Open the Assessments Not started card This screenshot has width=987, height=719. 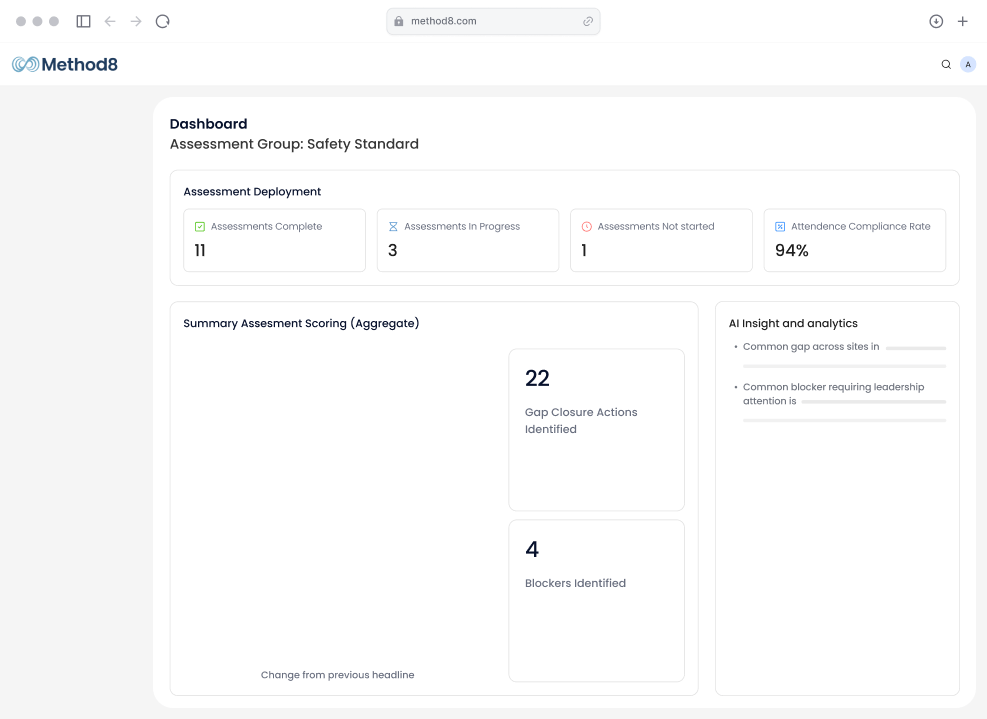coord(661,241)
